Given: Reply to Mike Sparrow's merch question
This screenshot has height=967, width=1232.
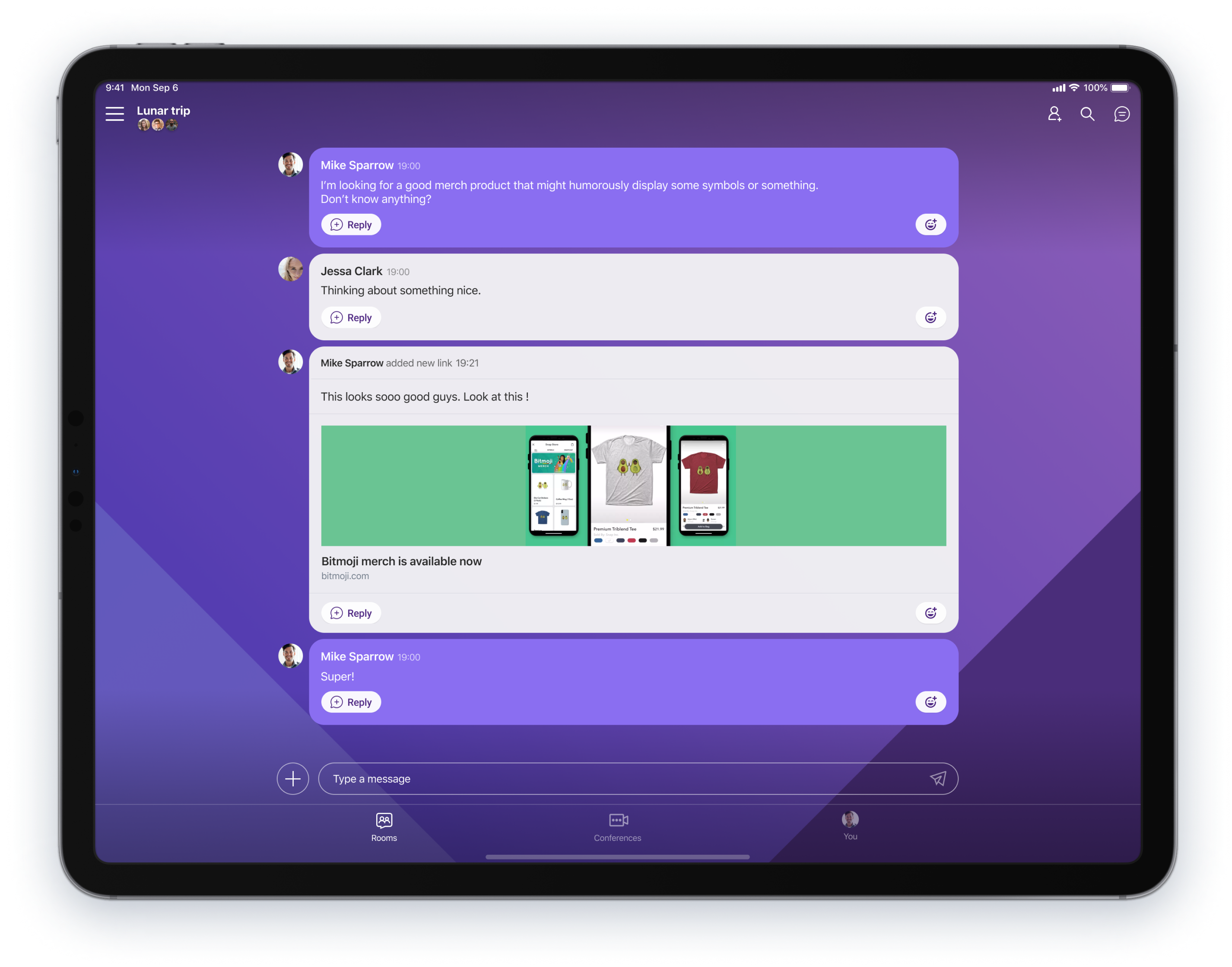Looking at the screenshot, I should point(351,224).
